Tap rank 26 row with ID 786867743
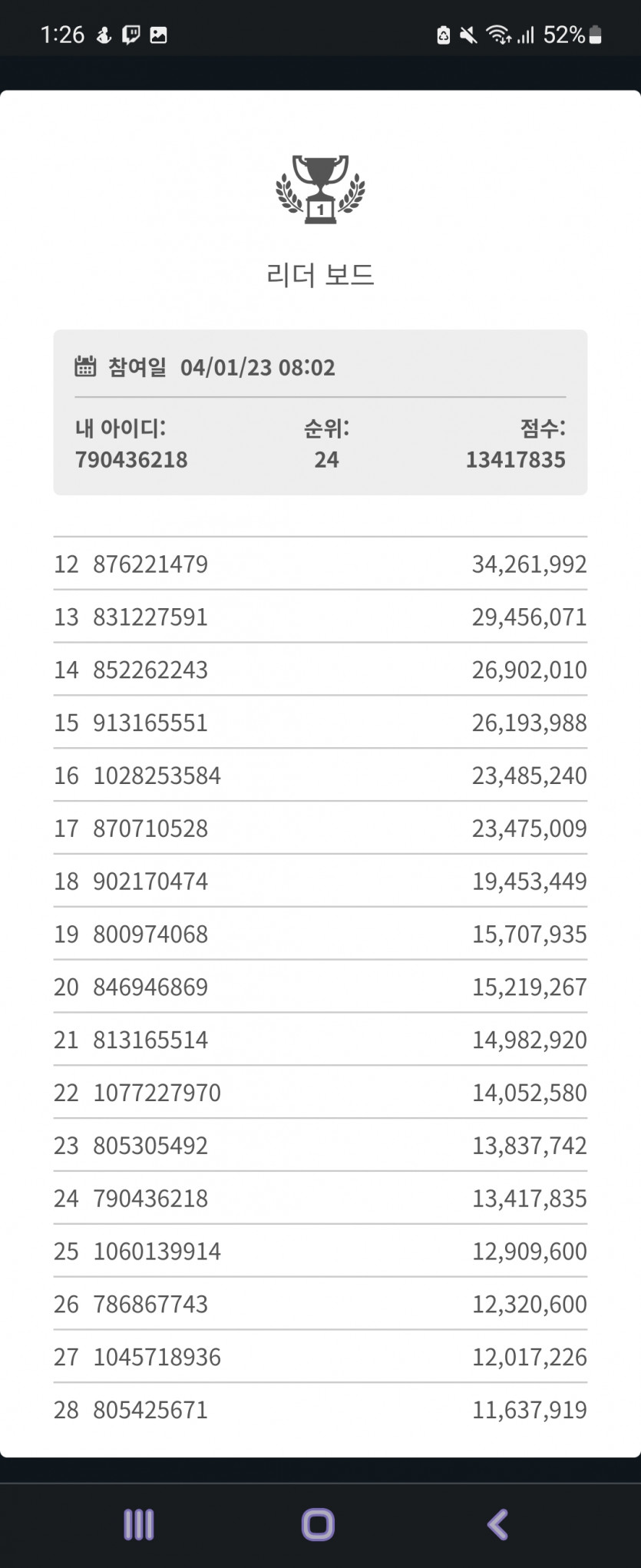This screenshot has height=1568, width=641. tap(320, 1304)
